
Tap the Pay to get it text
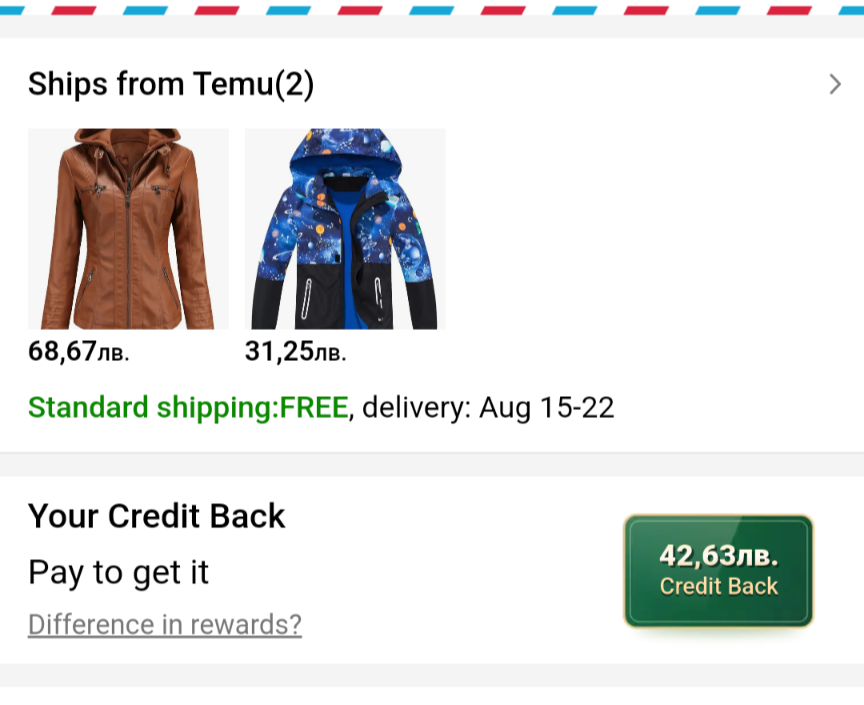coord(118,573)
